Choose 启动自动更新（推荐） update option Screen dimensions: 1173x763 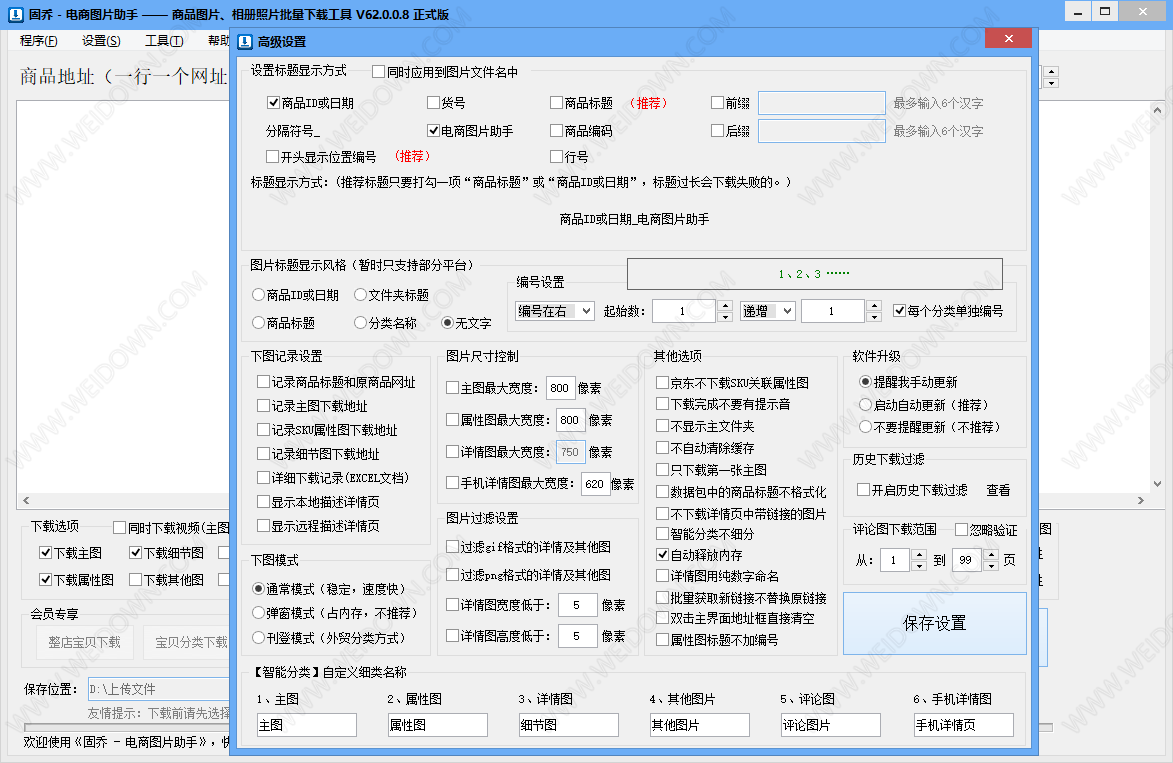[x=866, y=405]
